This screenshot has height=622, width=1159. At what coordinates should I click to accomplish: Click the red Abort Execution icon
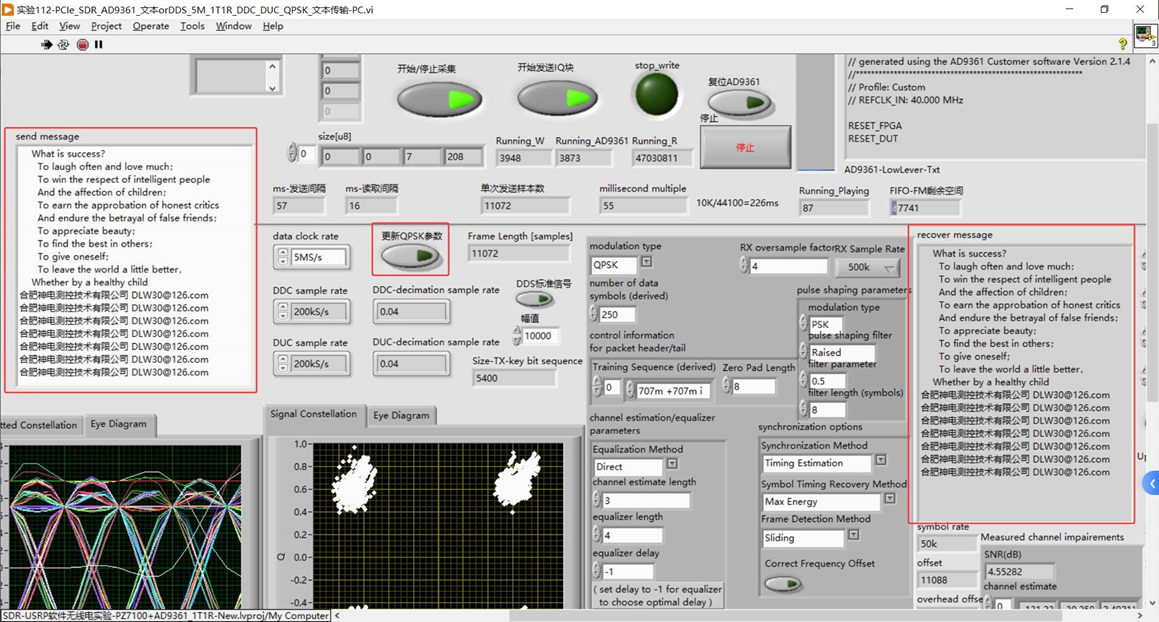click(83, 45)
